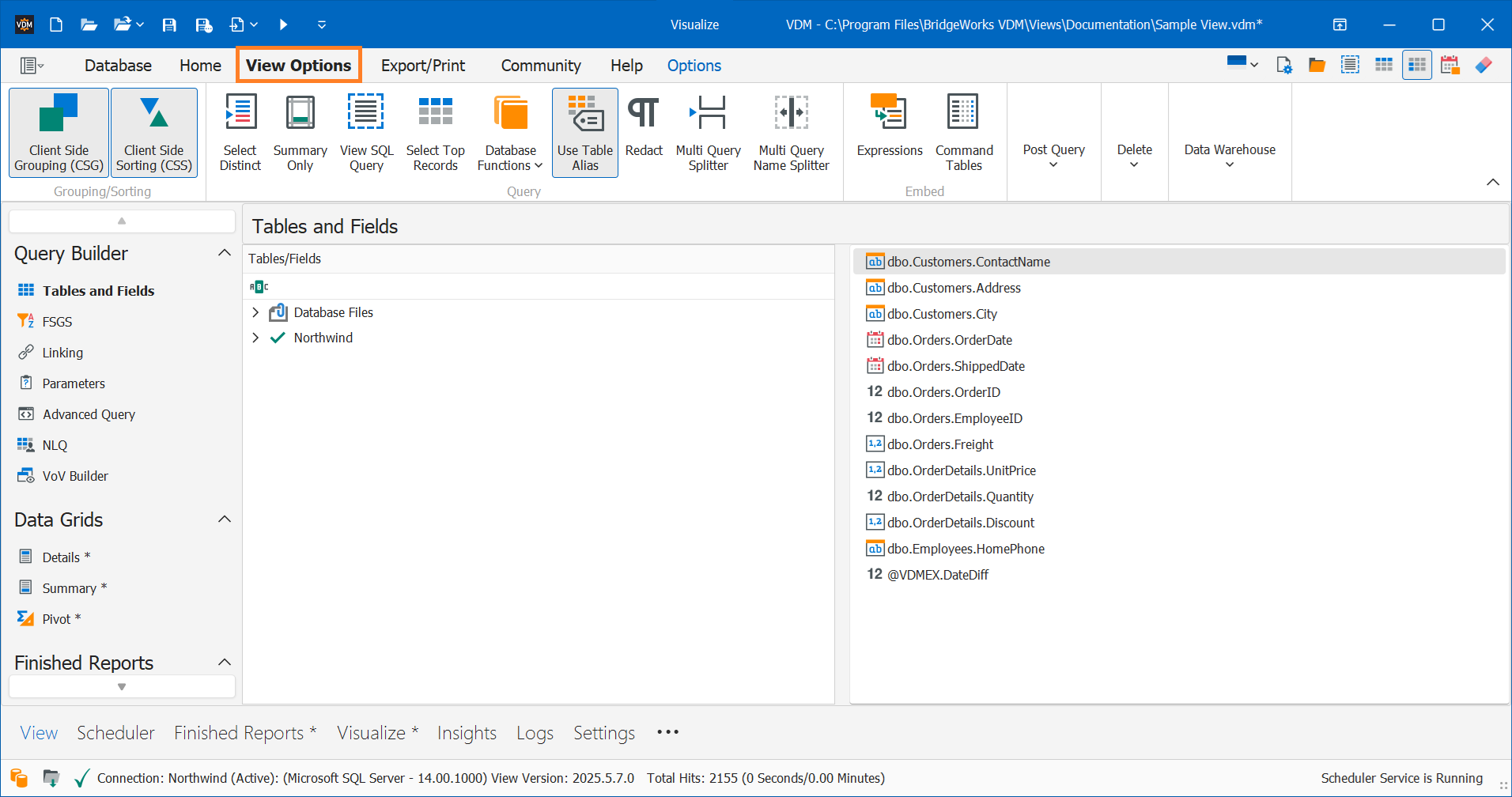This screenshot has height=797, width=1512.
Task: Click the View SQL Query icon
Action: [x=366, y=112]
